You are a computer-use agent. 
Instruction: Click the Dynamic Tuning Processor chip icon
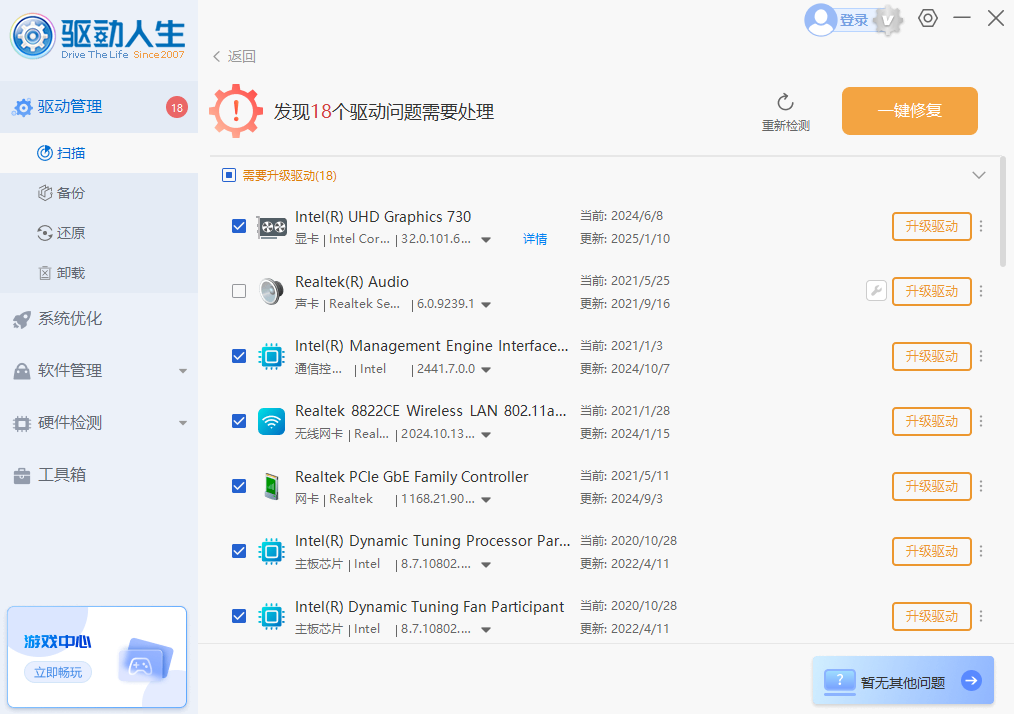pos(272,552)
